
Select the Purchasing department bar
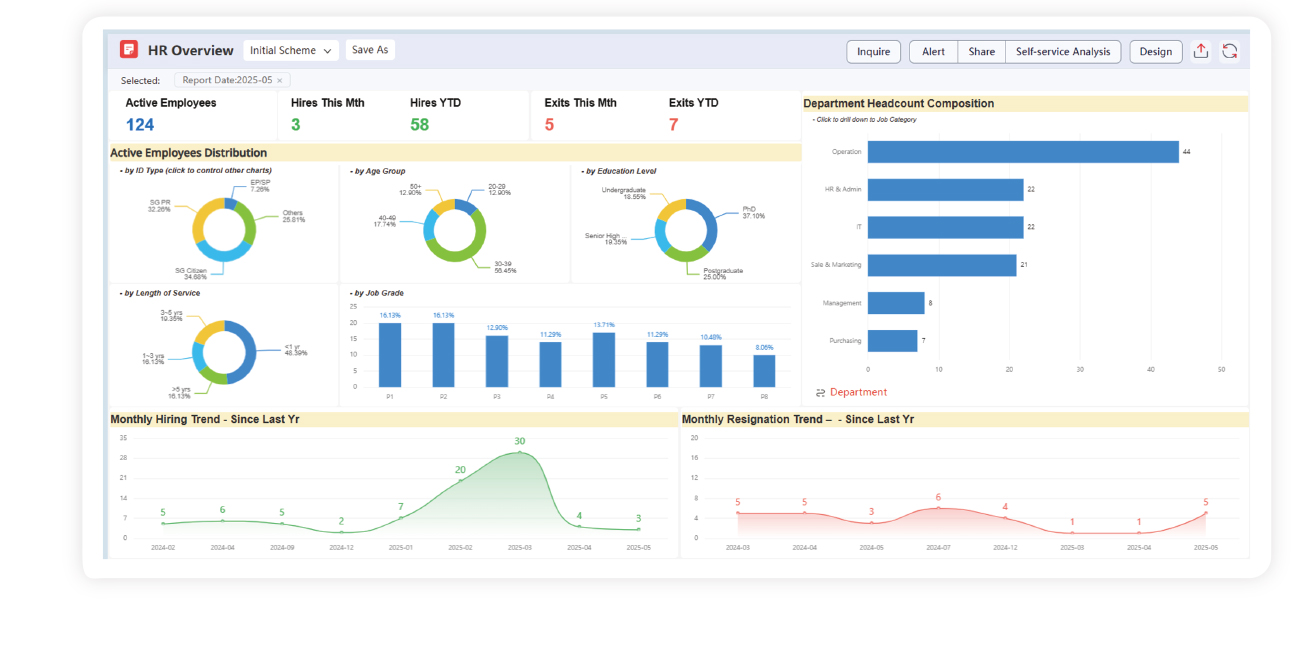coord(892,341)
